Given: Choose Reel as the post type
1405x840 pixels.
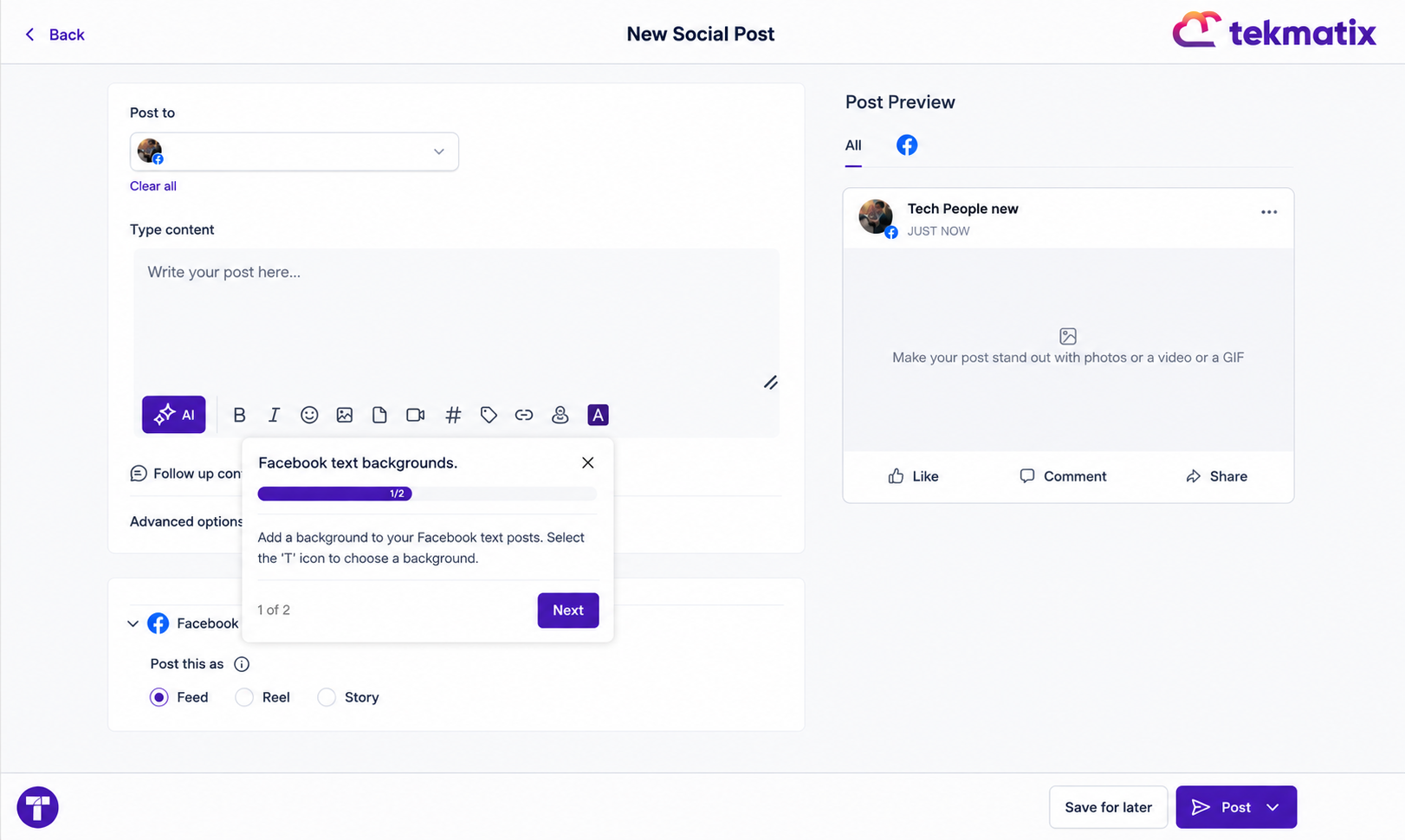Looking at the screenshot, I should (244, 697).
